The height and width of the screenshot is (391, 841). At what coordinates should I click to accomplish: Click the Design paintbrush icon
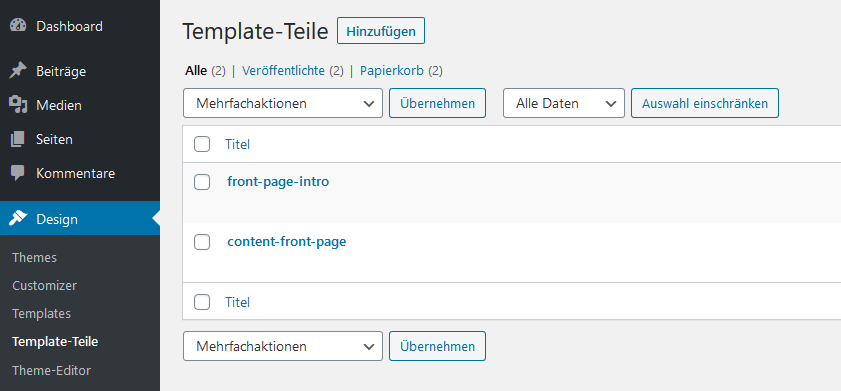tap(19, 218)
